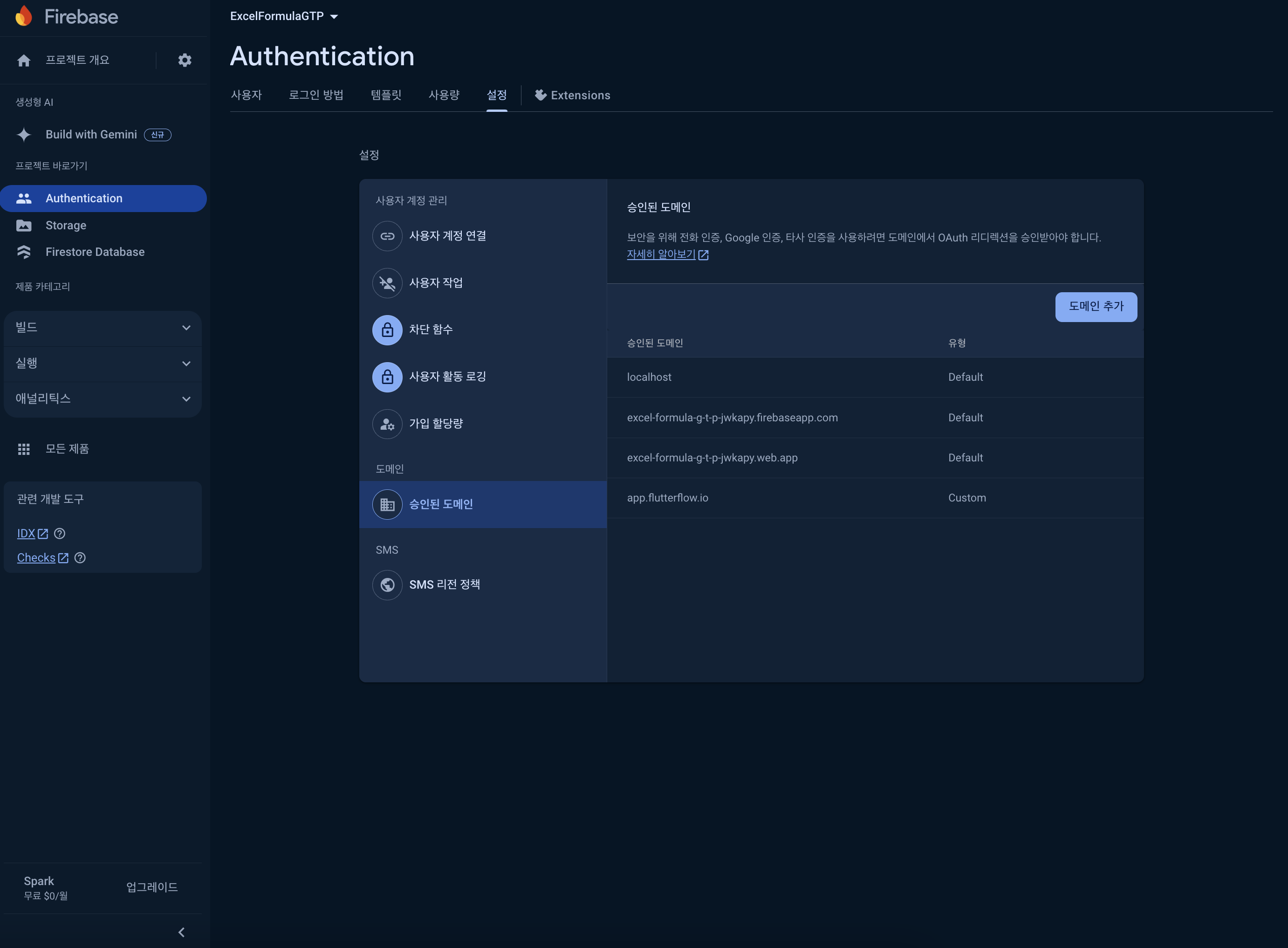This screenshot has width=1288, height=948.
Task: Switch to the 사용자 tab
Action: [246, 95]
